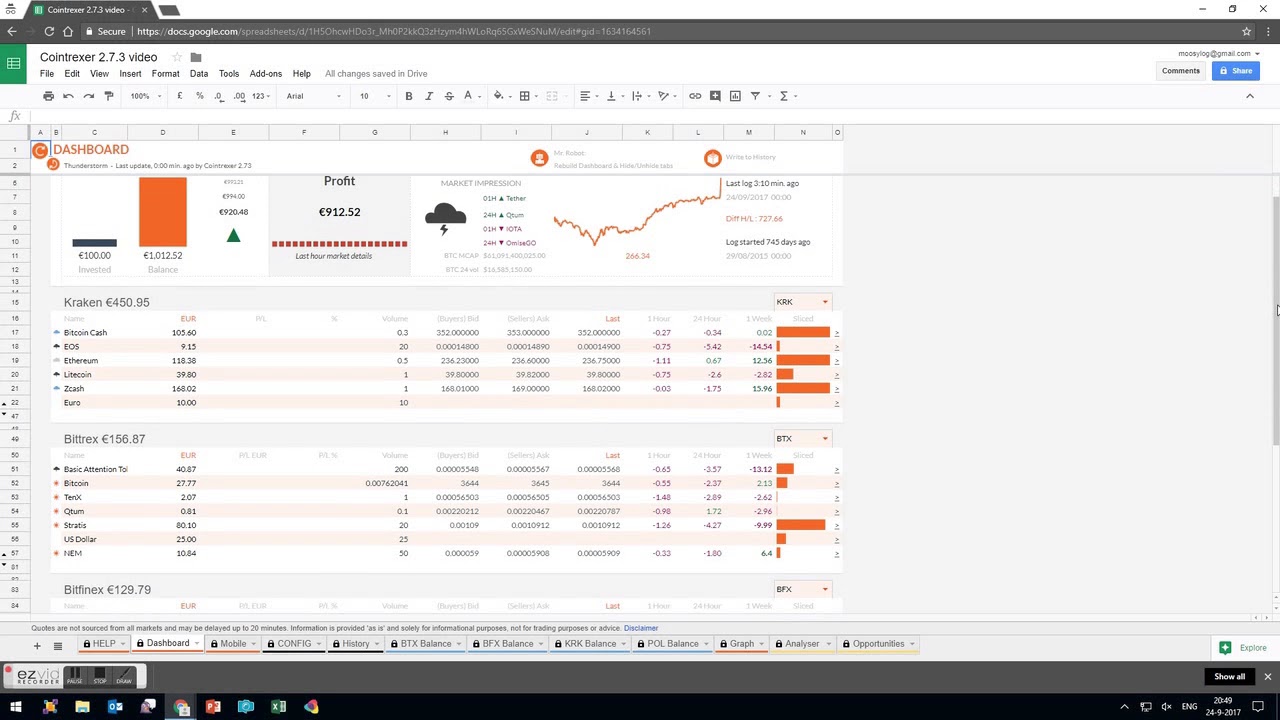Image resolution: width=1280 pixels, height=720 pixels.
Task: Add a new sheet with plus button
Action: [x=37, y=646]
